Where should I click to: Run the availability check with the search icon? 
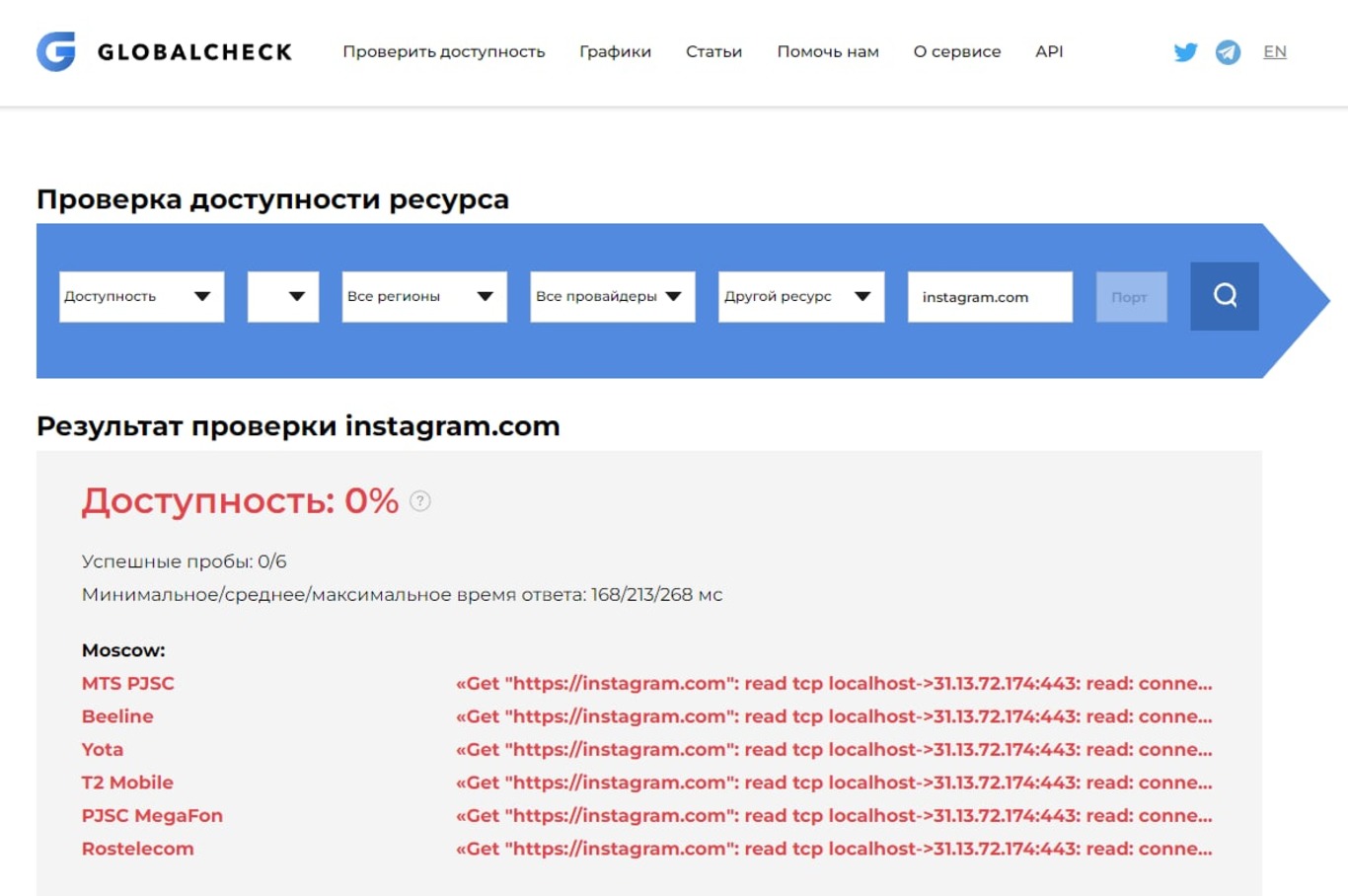tap(1224, 296)
